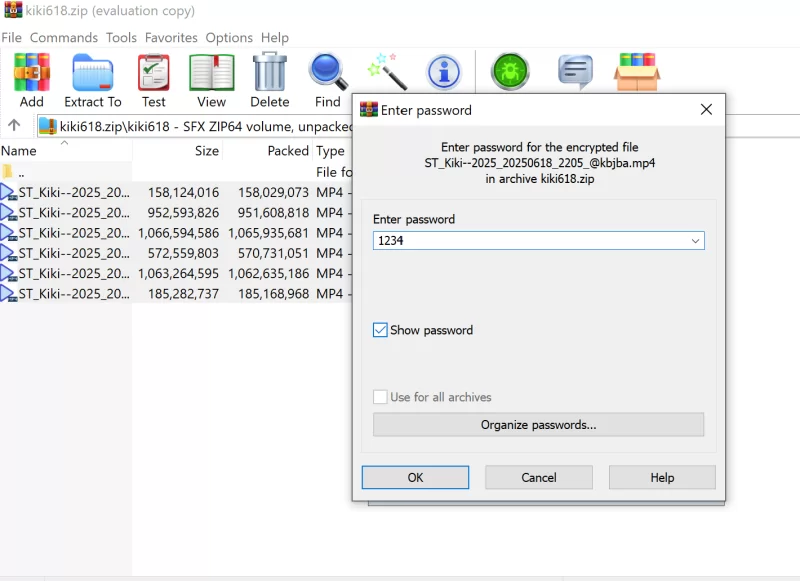Open the Help menu
The image size is (800, 581).
(x=275, y=38)
